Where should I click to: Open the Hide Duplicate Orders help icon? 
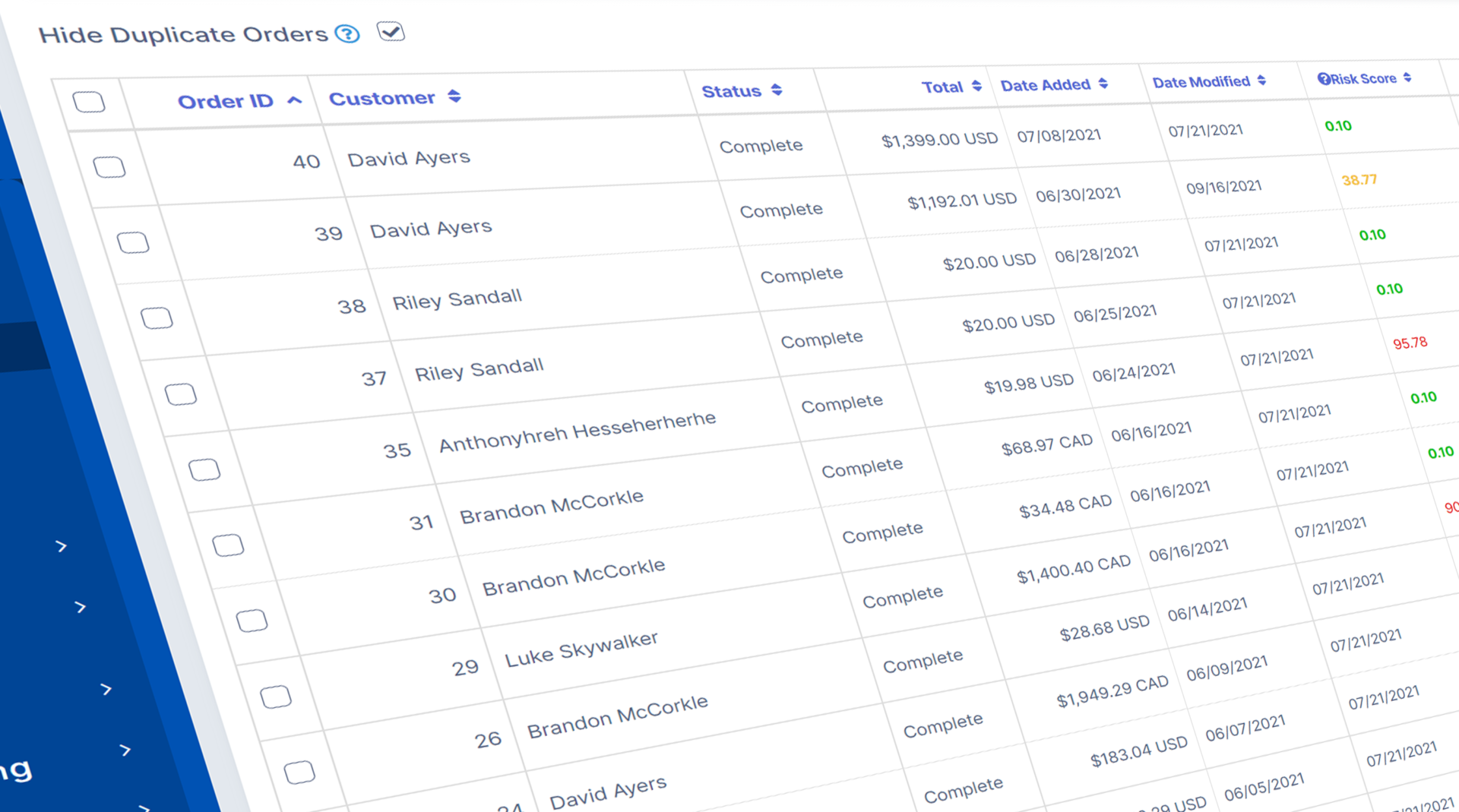(x=347, y=34)
